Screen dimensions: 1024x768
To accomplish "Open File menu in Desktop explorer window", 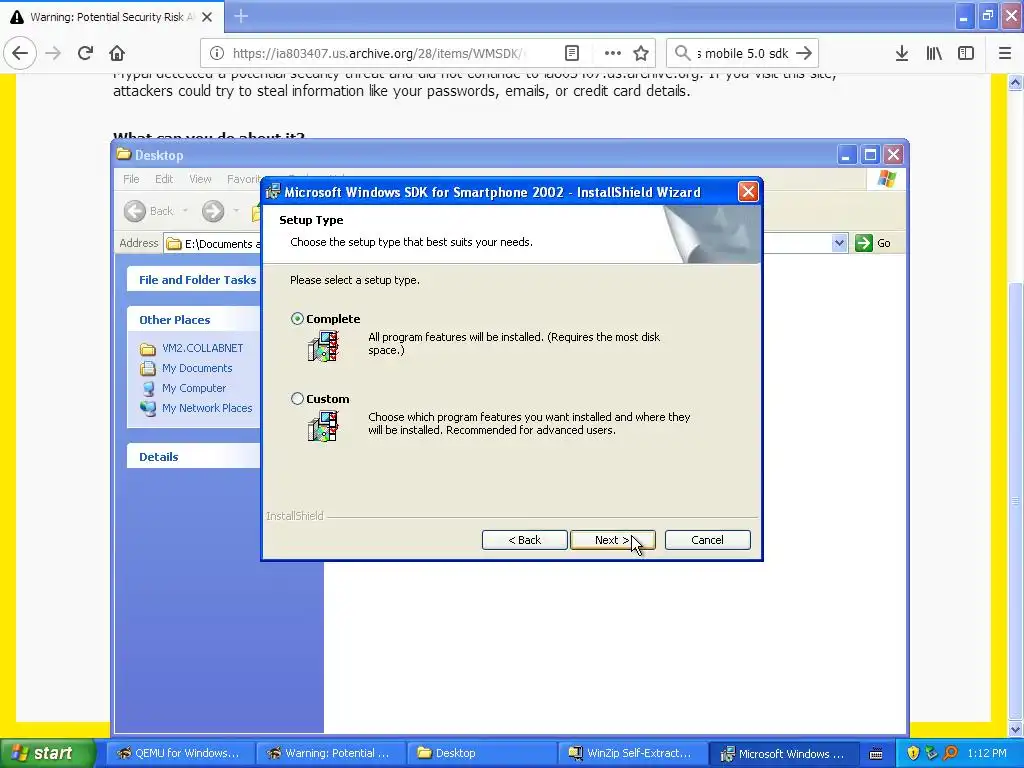I will click(131, 179).
